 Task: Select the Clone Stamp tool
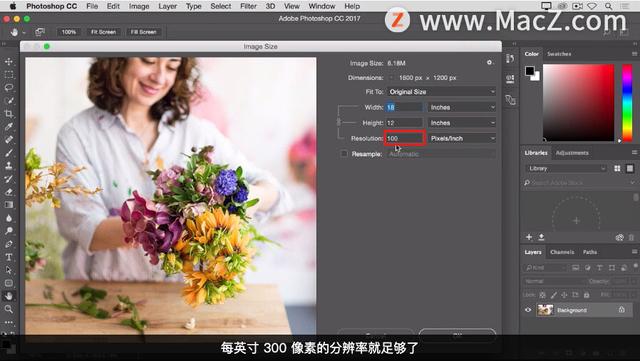pos(9,166)
